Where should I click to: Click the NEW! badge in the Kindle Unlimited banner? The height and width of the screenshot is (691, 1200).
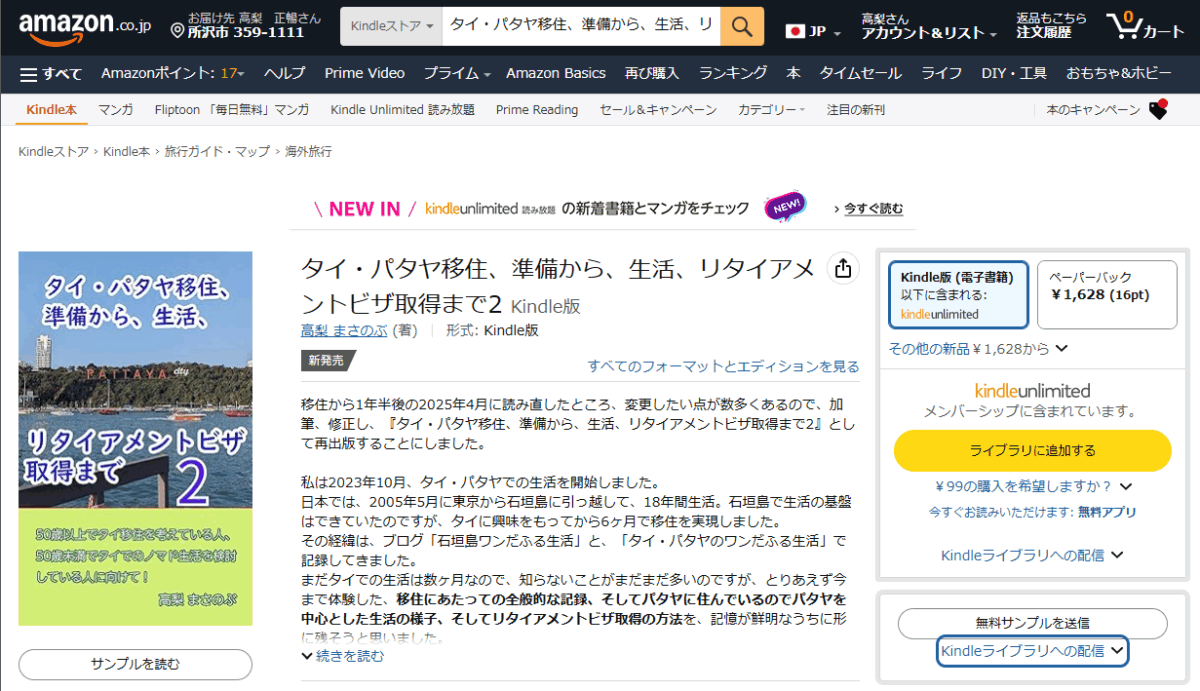tap(785, 208)
